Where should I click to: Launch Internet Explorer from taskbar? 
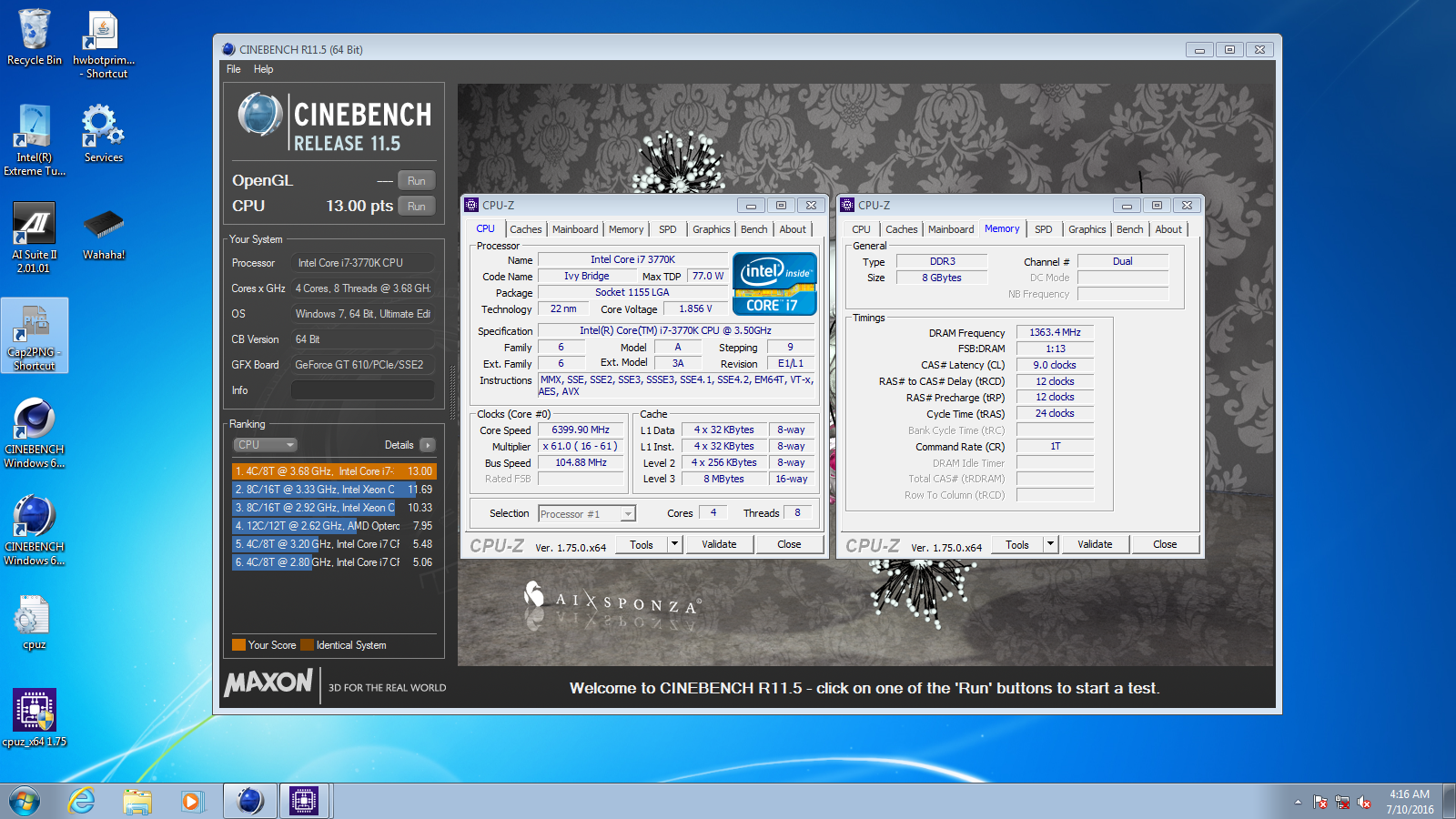coord(82,801)
